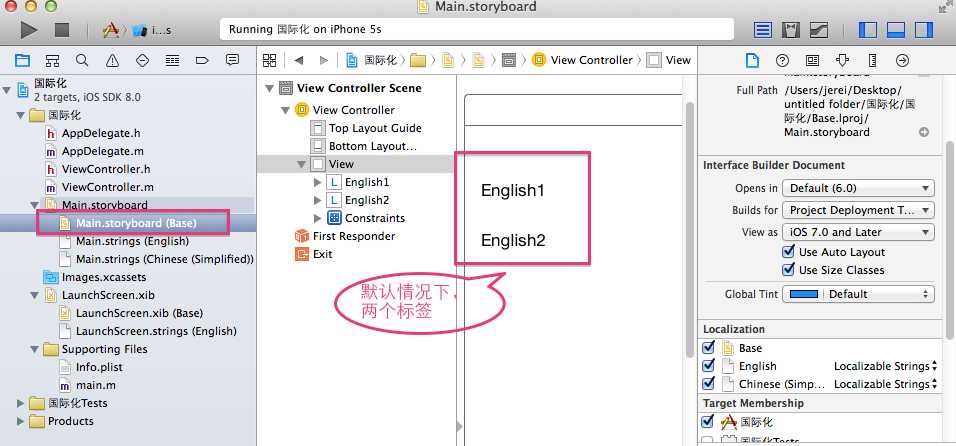The image size is (956, 446).
Task: Uncheck Base localization
Action: 708,347
